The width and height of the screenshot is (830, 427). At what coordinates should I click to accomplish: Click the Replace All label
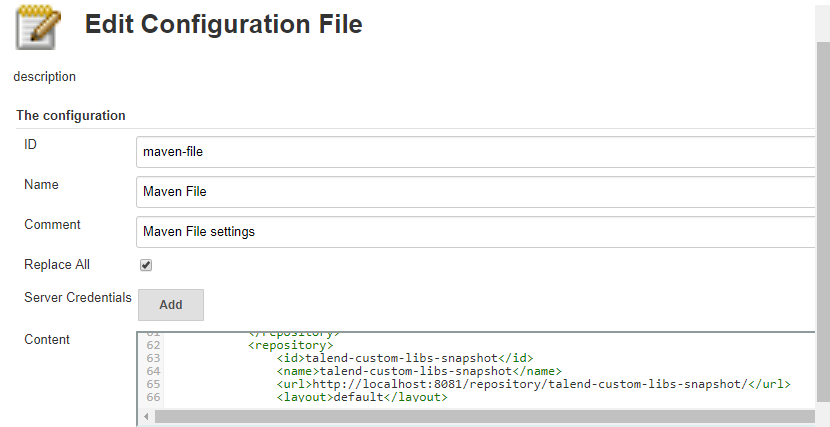[x=57, y=265]
